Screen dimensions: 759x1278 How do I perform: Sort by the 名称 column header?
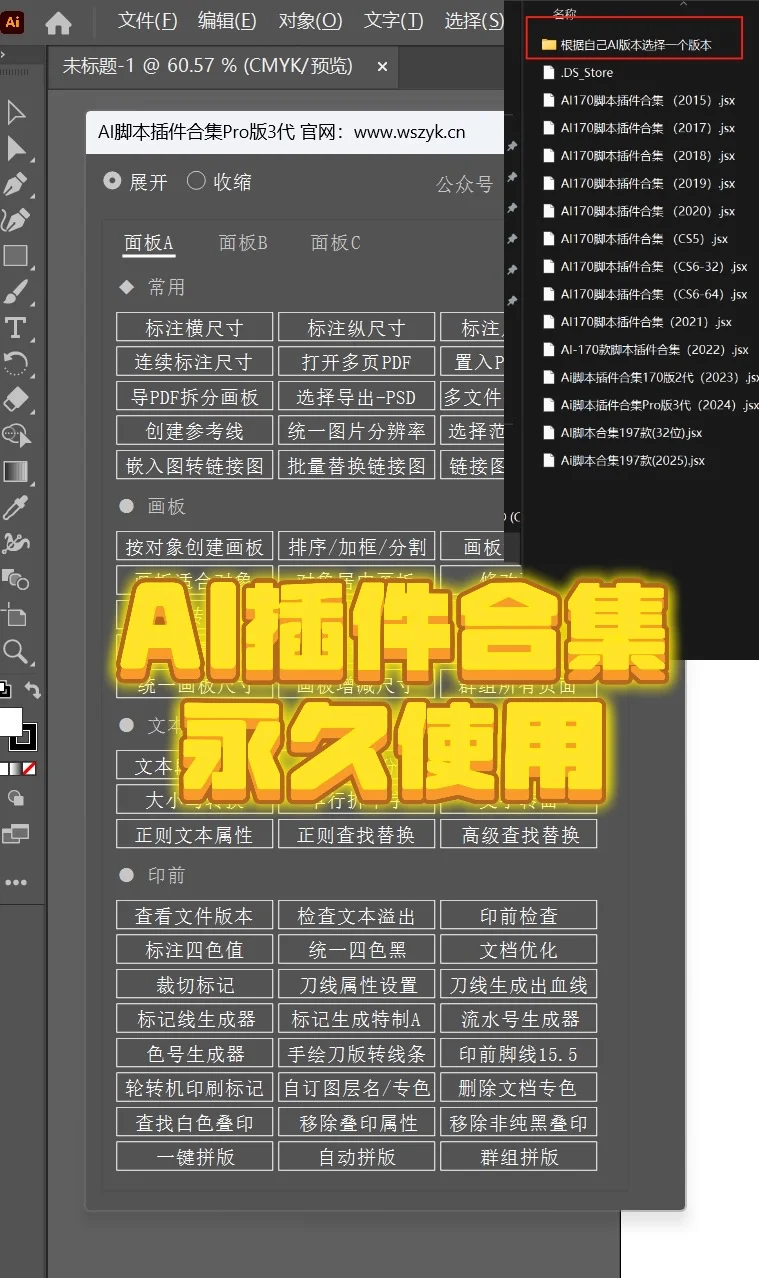tap(564, 13)
